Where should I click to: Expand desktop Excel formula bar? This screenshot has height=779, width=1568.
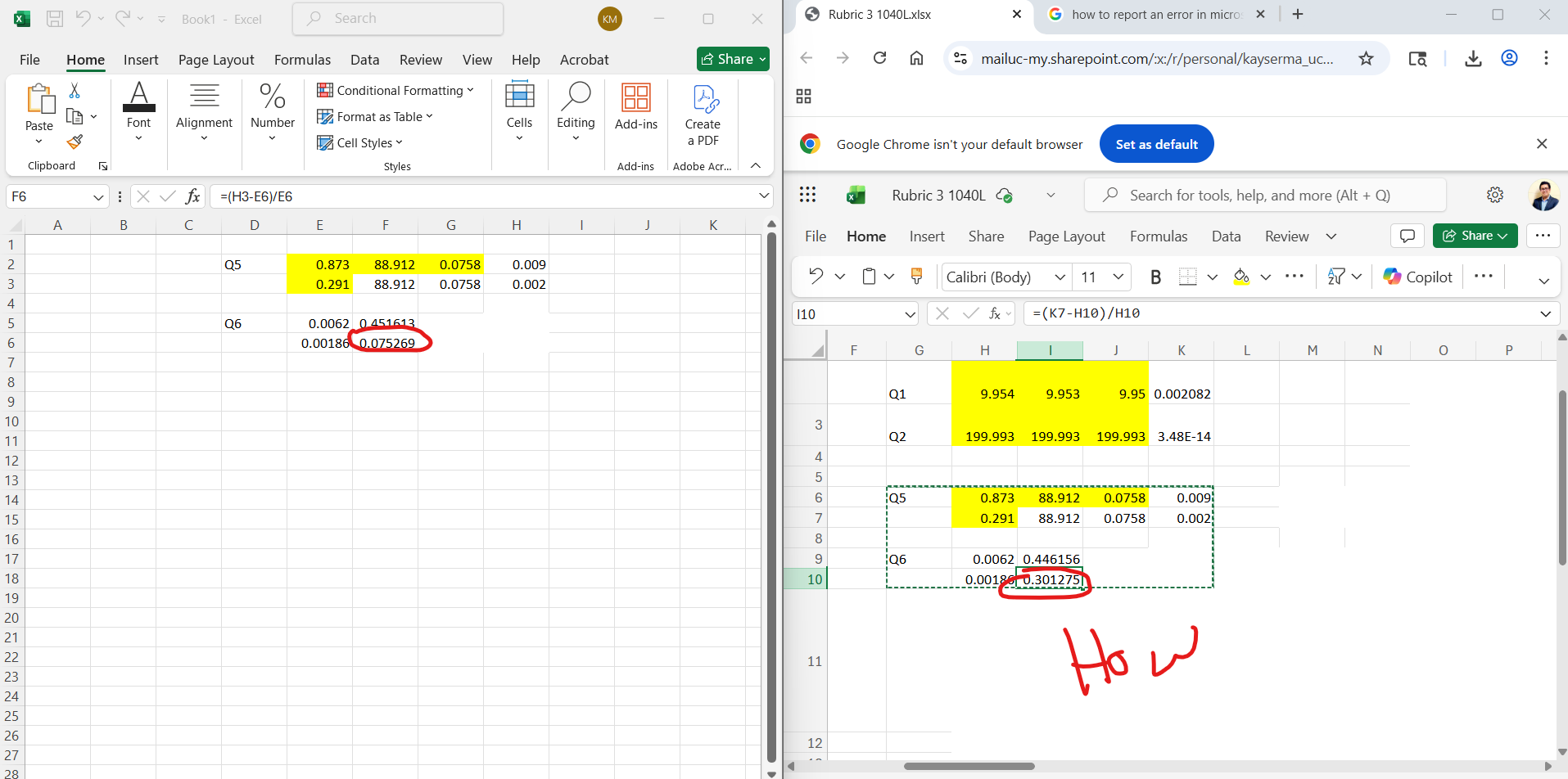[x=764, y=196]
